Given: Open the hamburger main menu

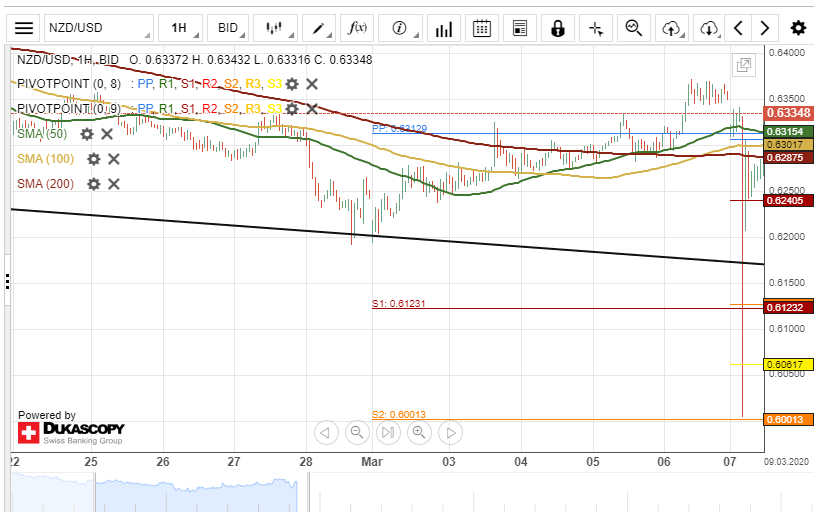Looking at the screenshot, I should pos(23,28).
